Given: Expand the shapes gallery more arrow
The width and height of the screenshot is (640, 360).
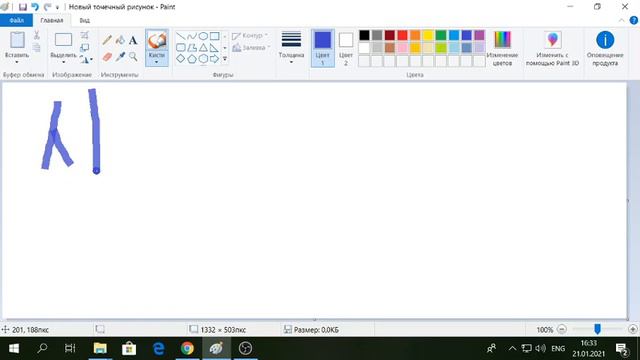Looking at the screenshot, I should click(x=224, y=59).
